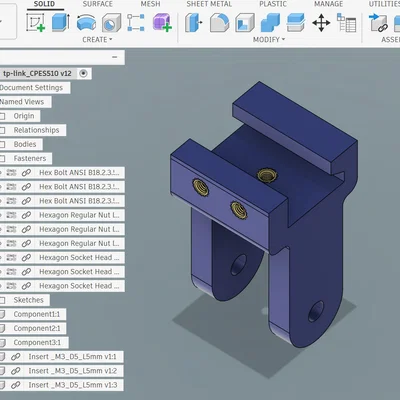
Task: Toggle visibility of the Relationships folder
Action: (x=2, y=130)
